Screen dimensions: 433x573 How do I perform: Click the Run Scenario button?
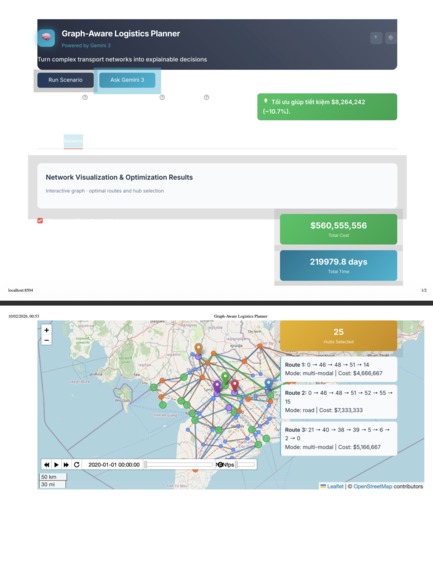[65, 80]
